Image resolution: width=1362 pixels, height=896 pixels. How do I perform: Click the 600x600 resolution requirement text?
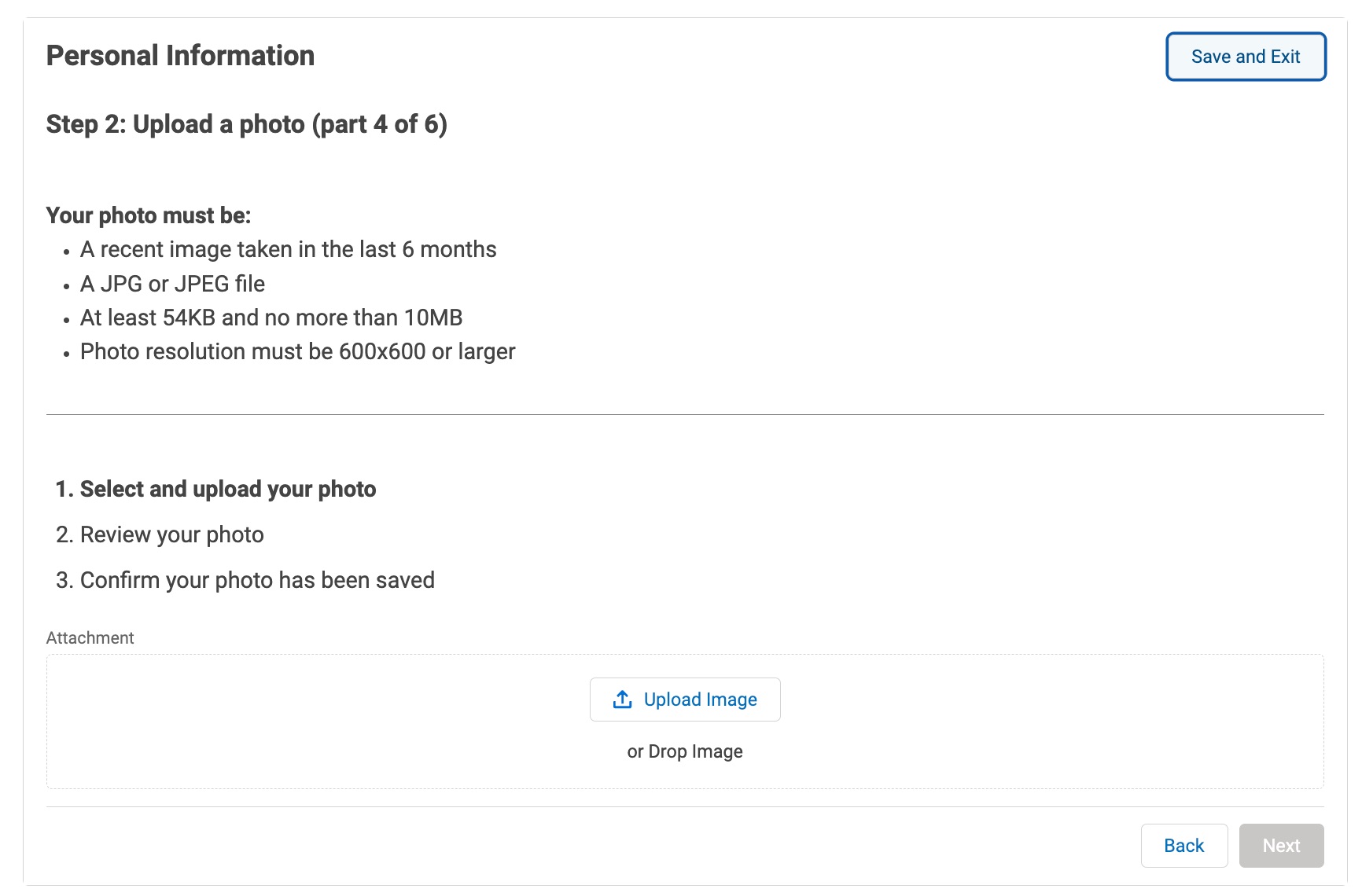(x=297, y=351)
